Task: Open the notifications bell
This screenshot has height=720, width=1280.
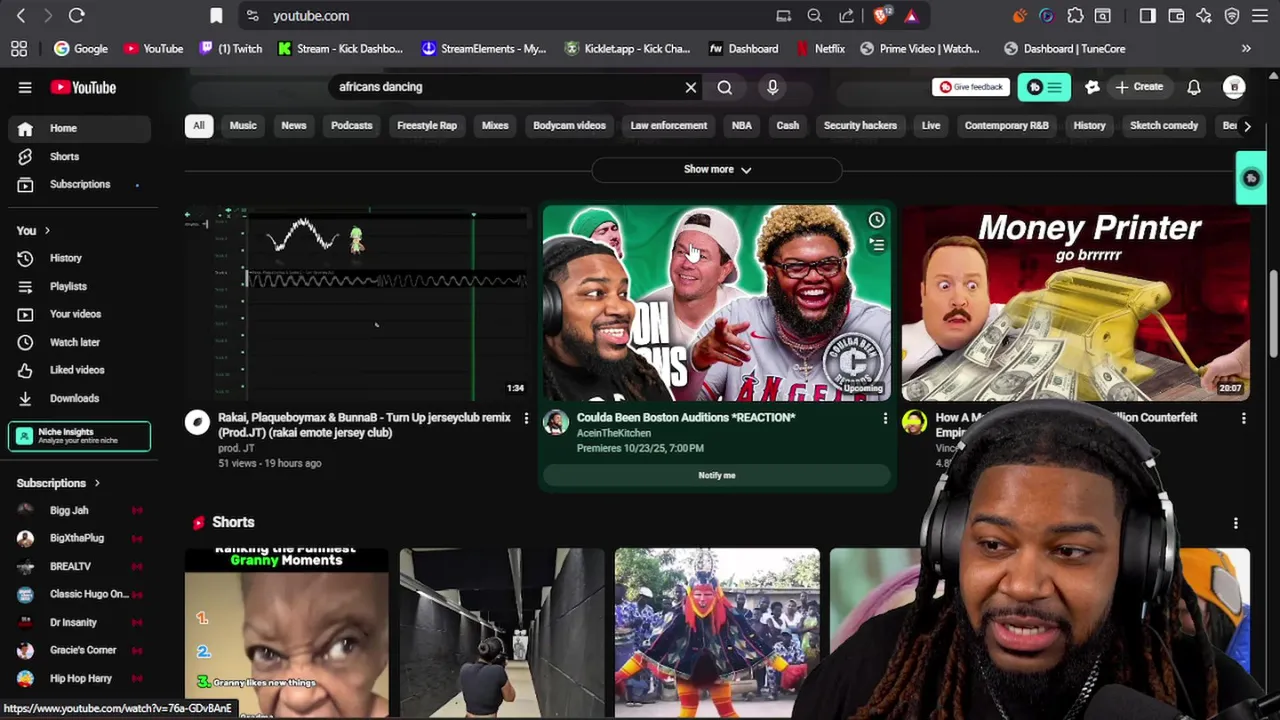Action: tap(1193, 87)
